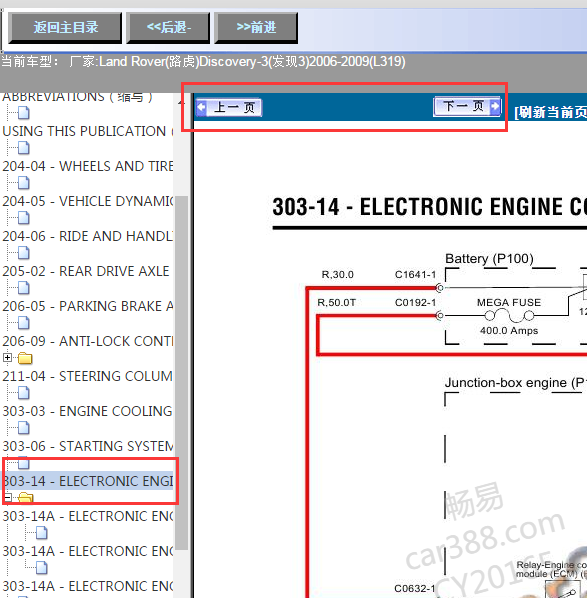Select highlighted 303-14 - ELECTRONIC ENGINE entry

pyautogui.click(x=87, y=481)
